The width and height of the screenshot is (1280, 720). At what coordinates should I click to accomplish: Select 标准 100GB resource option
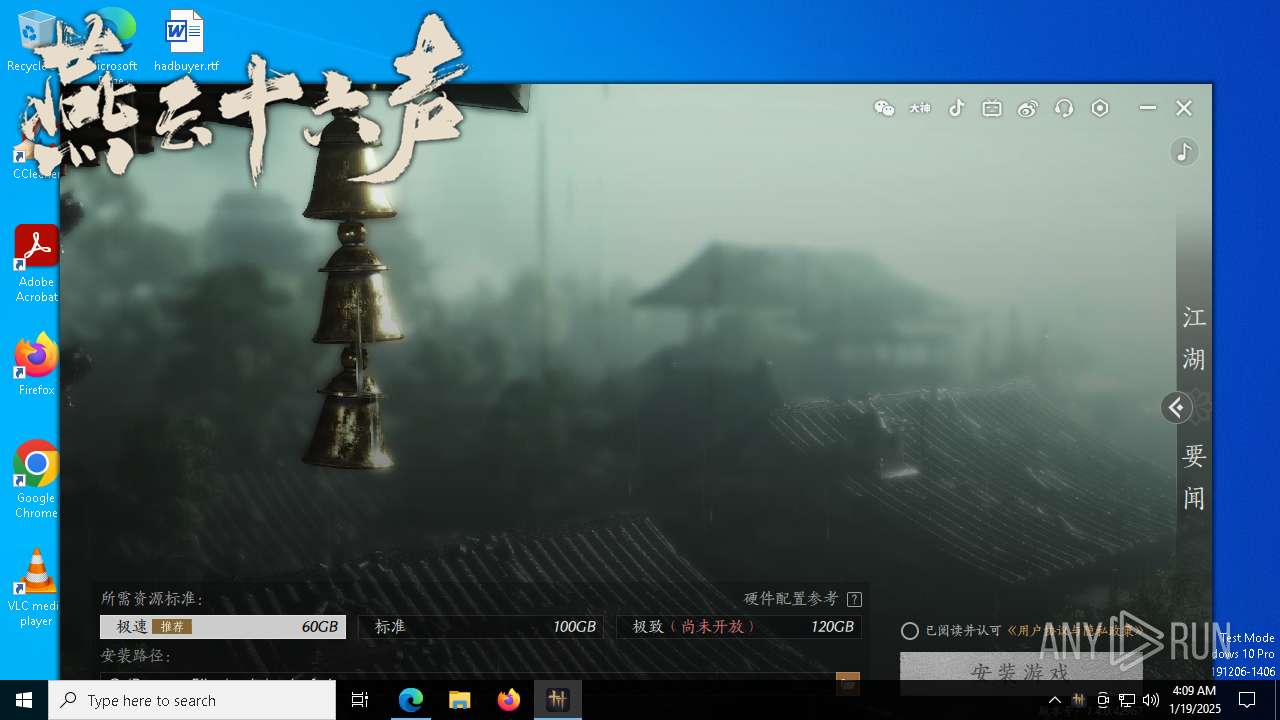pos(481,627)
